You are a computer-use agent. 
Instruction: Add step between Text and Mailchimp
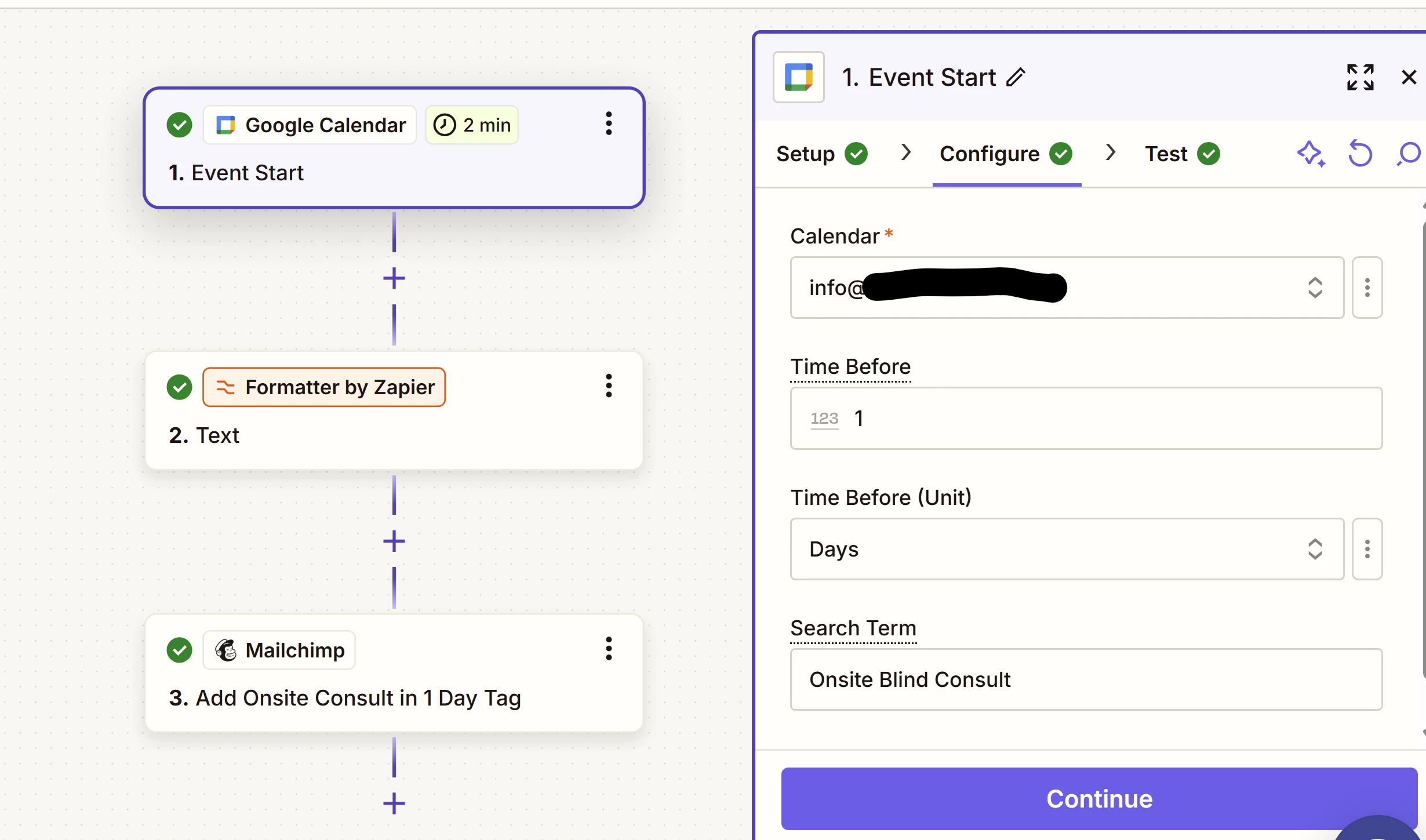point(394,541)
